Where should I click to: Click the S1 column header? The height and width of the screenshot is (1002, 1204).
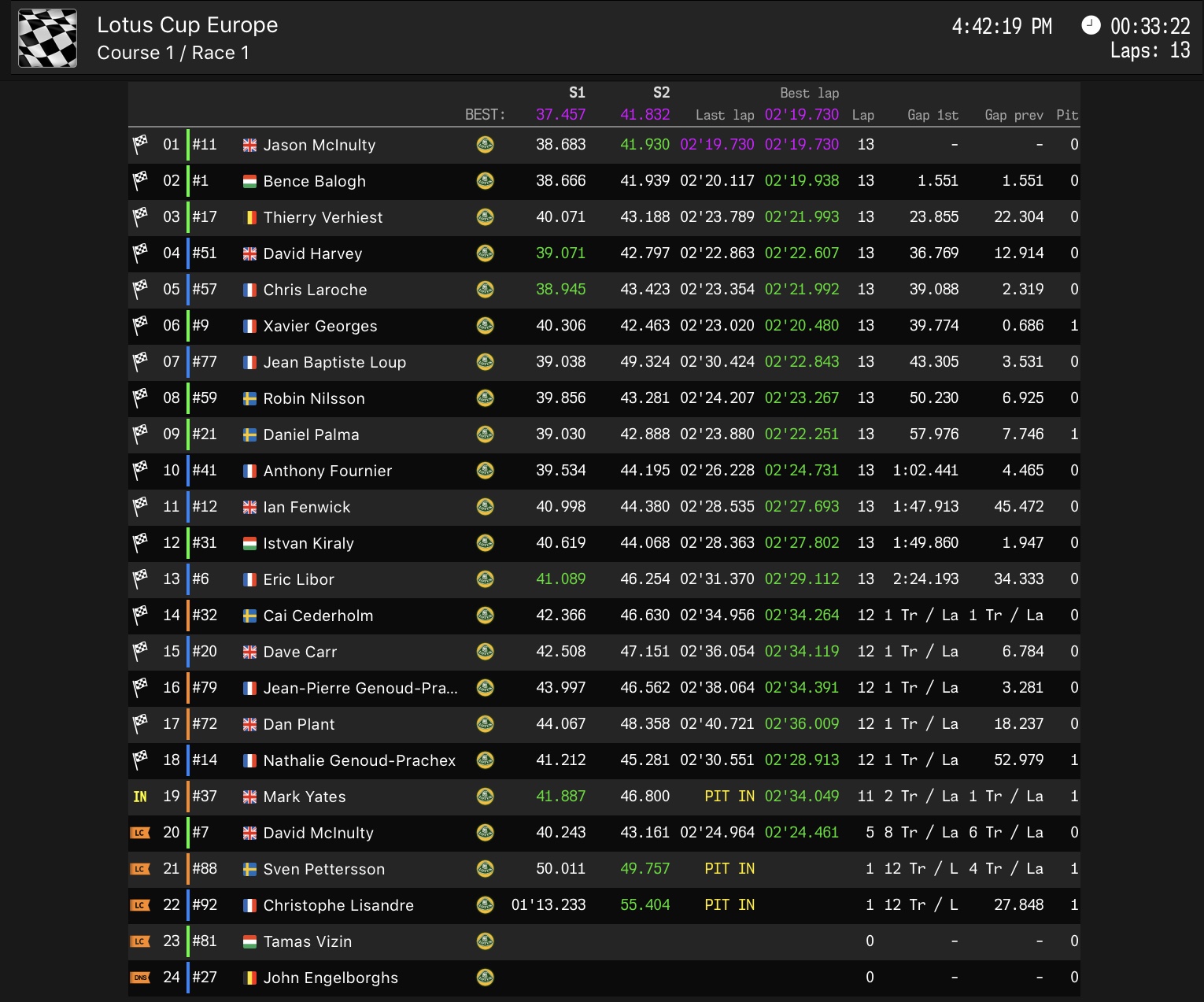tap(577, 93)
